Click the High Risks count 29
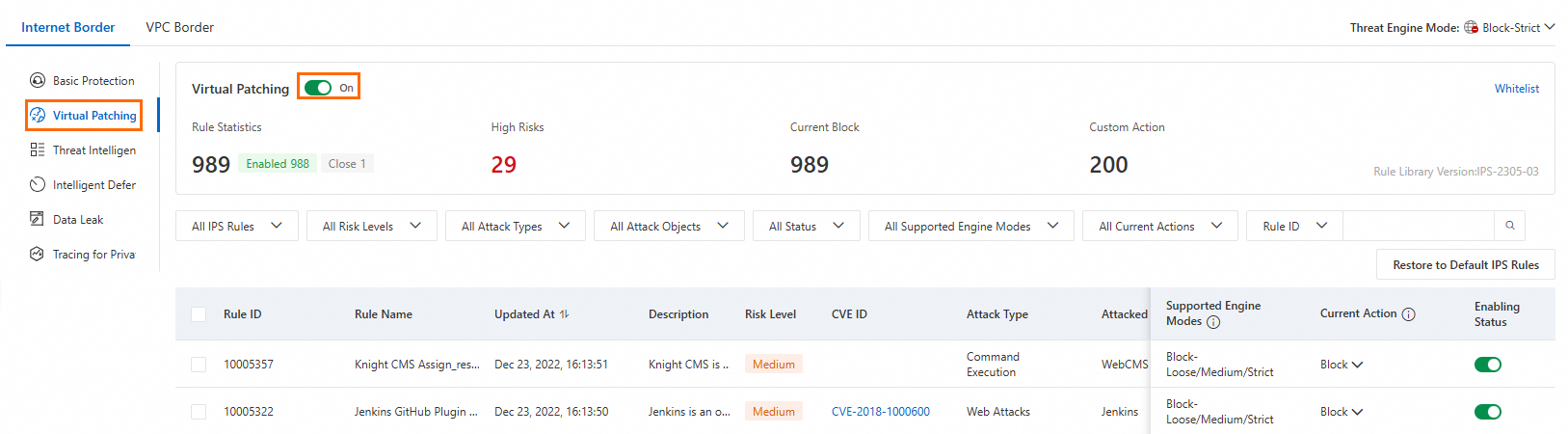The height and width of the screenshot is (434, 1568). click(x=504, y=165)
